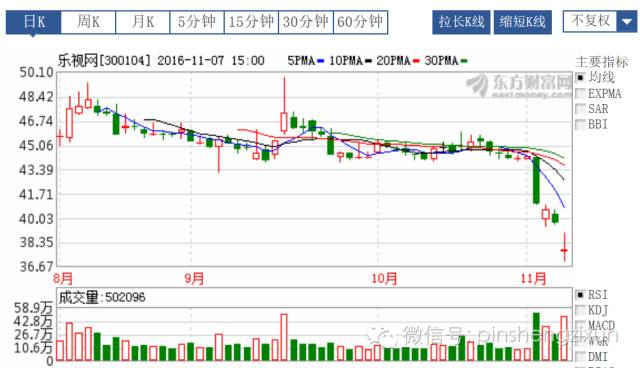Click the 拉长K线 button
The height and width of the screenshot is (368, 640).
pyautogui.click(x=461, y=22)
